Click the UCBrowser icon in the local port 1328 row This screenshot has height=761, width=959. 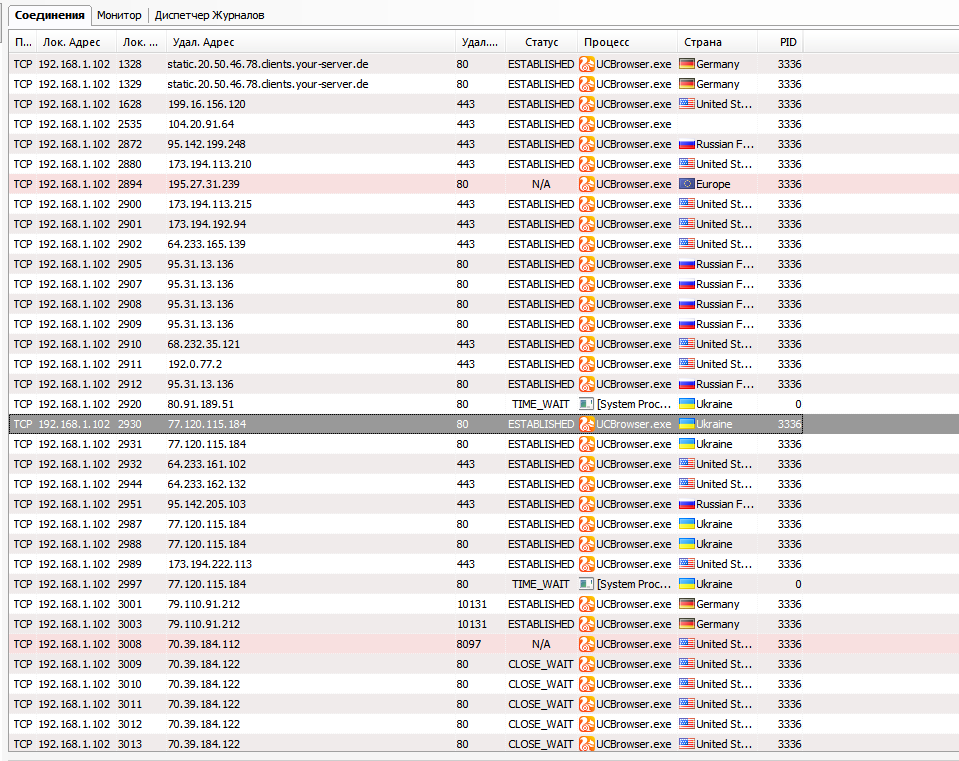(587, 64)
